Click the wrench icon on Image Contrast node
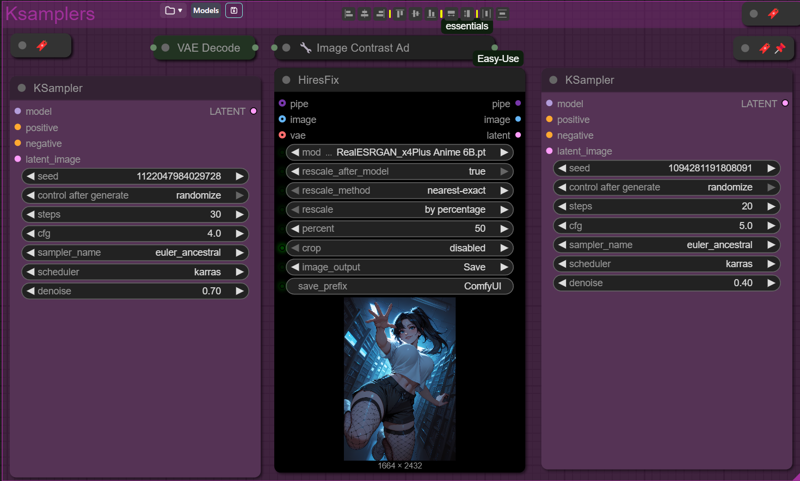The height and width of the screenshot is (481, 800). click(306, 47)
